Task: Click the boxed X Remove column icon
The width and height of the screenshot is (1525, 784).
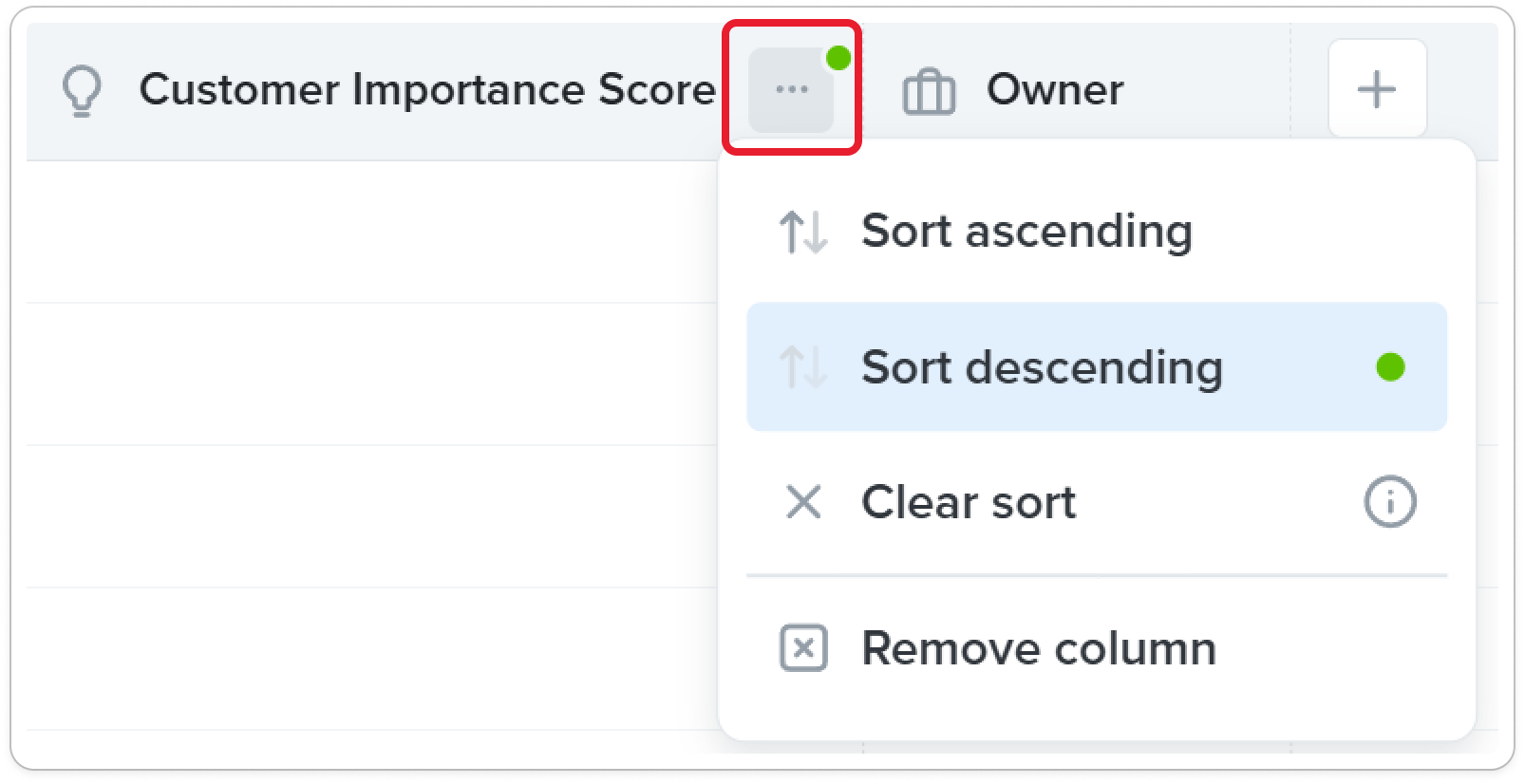Action: coord(803,648)
